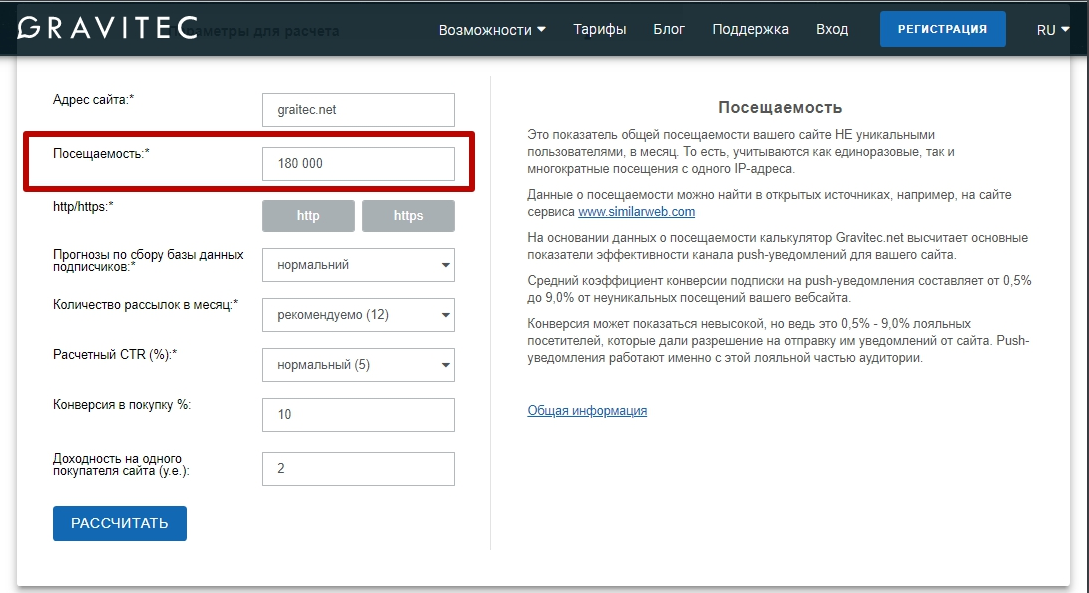Open the Общая информация link

(587, 410)
